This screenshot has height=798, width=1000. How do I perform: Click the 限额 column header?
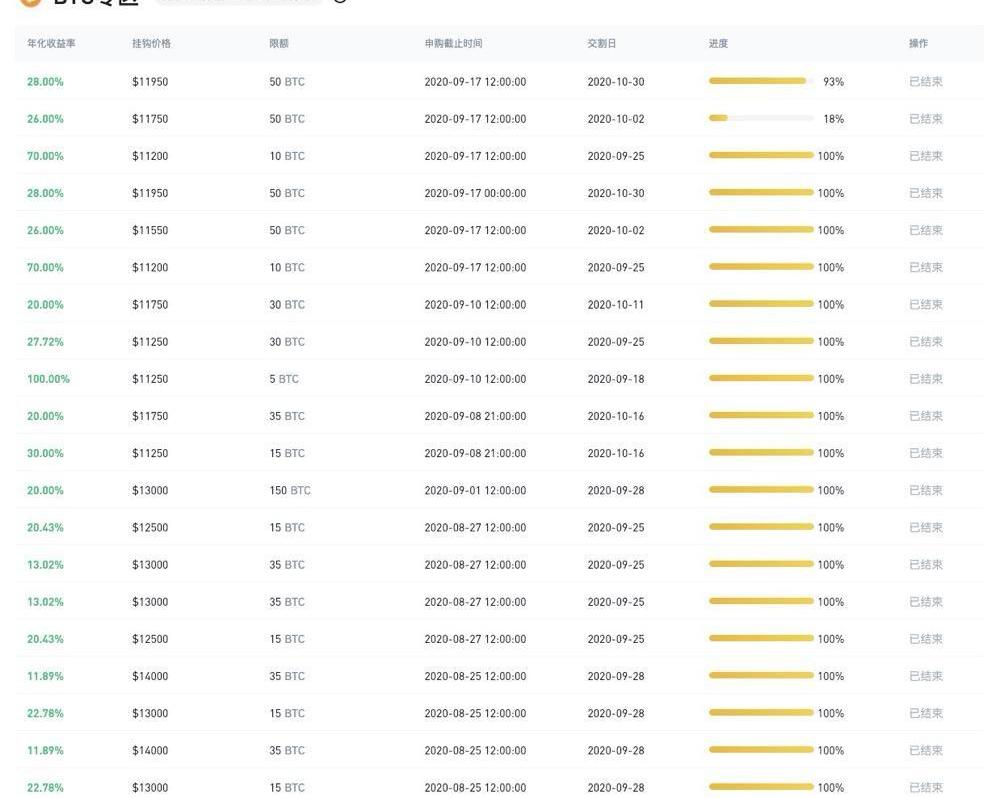click(x=279, y=44)
